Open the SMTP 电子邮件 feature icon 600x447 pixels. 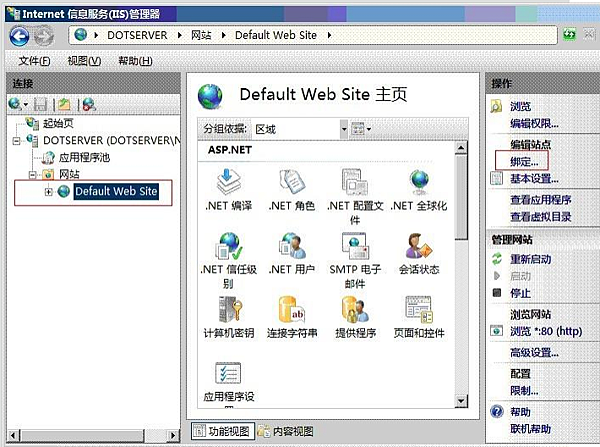pos(355,246)
